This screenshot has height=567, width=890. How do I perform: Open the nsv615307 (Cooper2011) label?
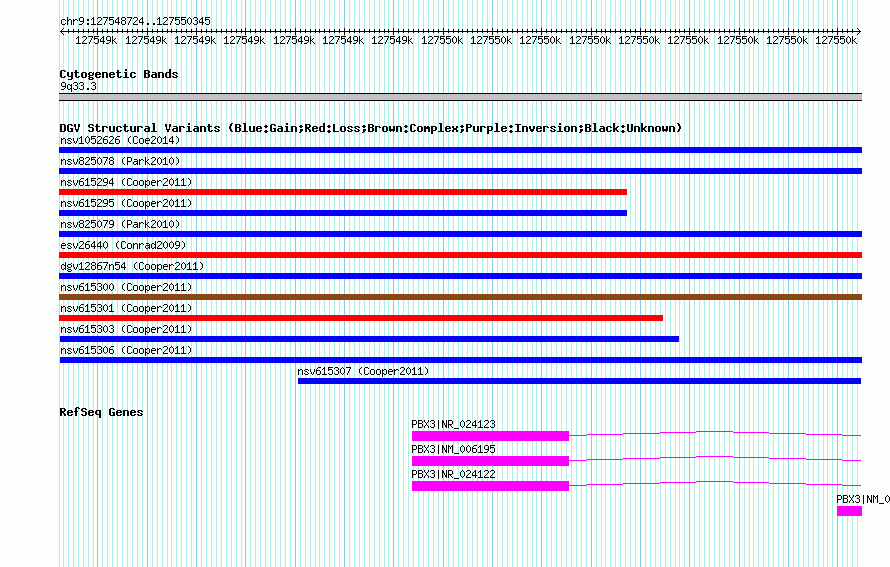point(363,371)
